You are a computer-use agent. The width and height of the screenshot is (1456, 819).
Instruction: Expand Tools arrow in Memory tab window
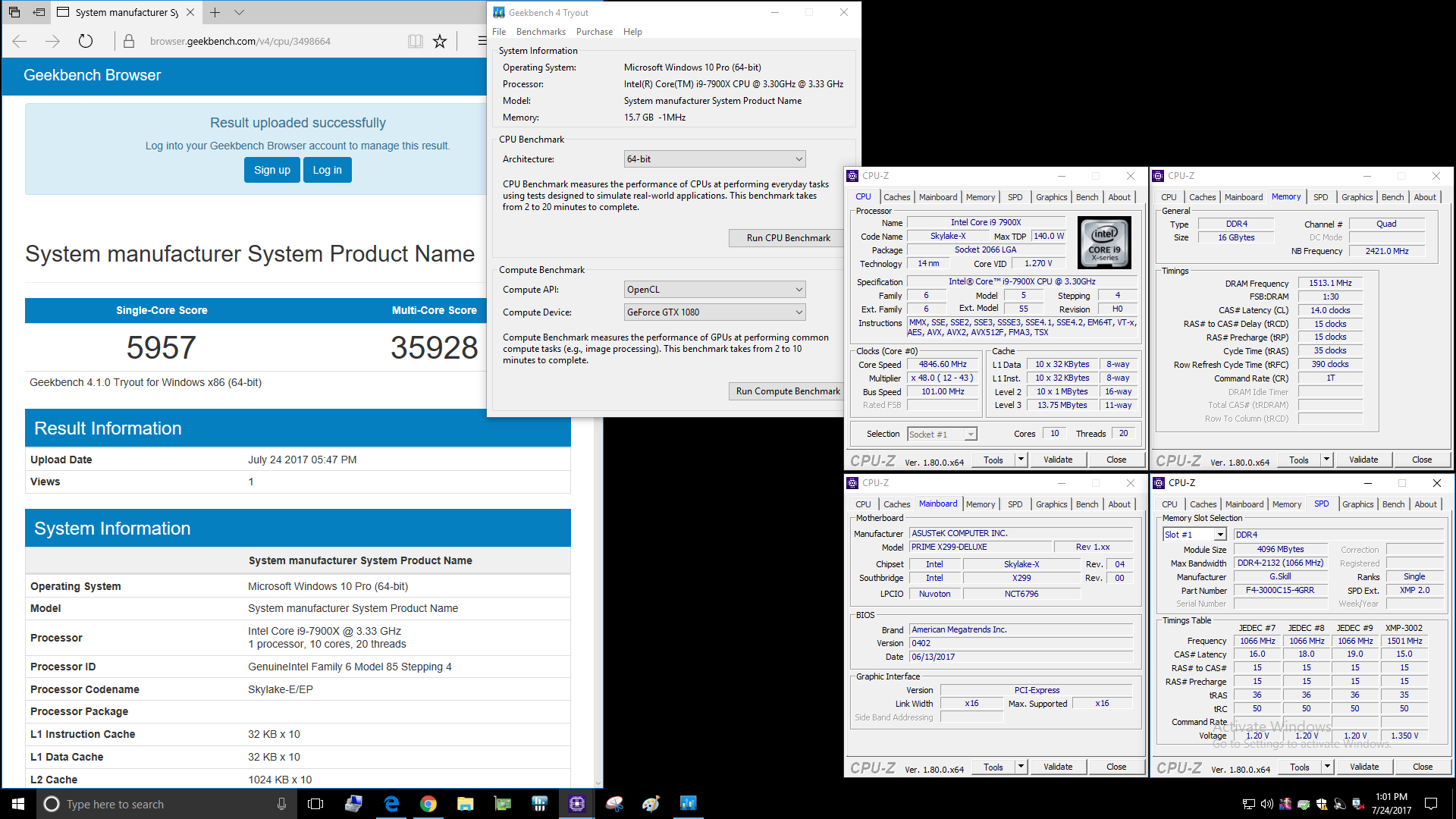[x=1326, y=460]
